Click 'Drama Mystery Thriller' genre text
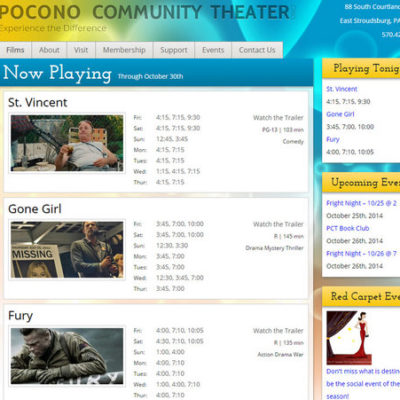 (274, 248)
